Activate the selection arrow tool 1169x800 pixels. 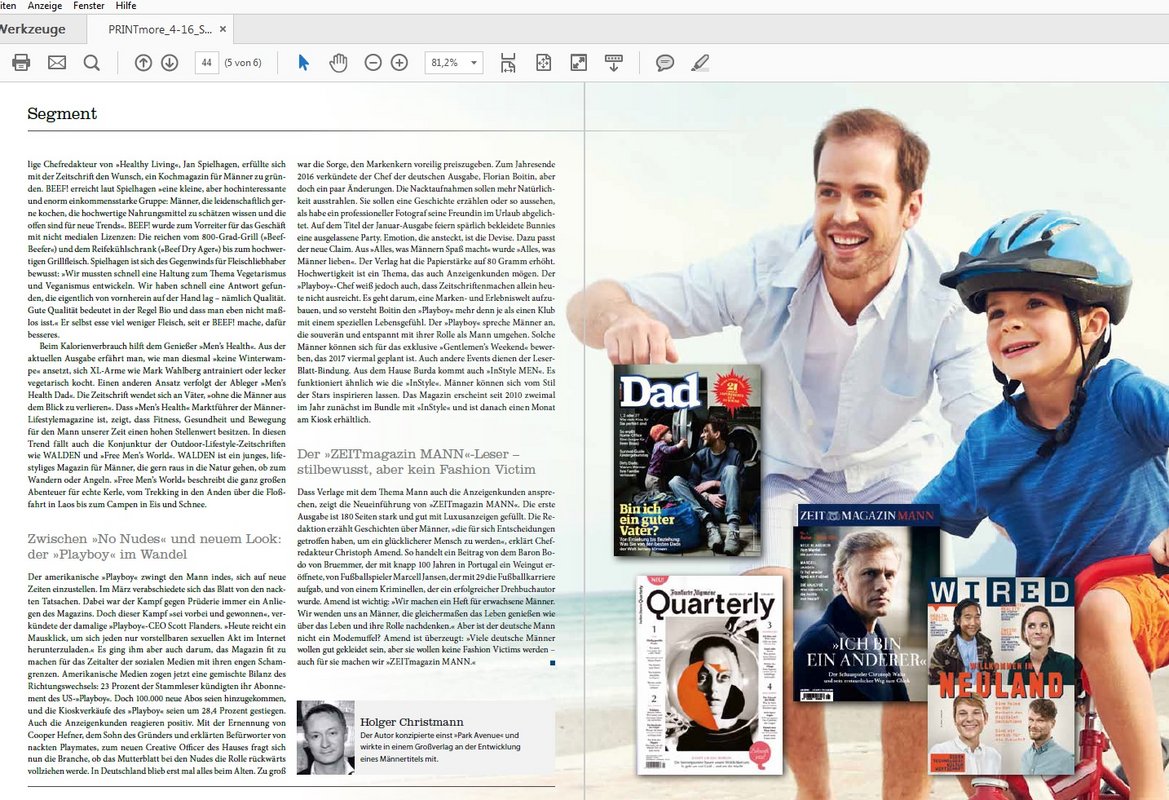304,63
